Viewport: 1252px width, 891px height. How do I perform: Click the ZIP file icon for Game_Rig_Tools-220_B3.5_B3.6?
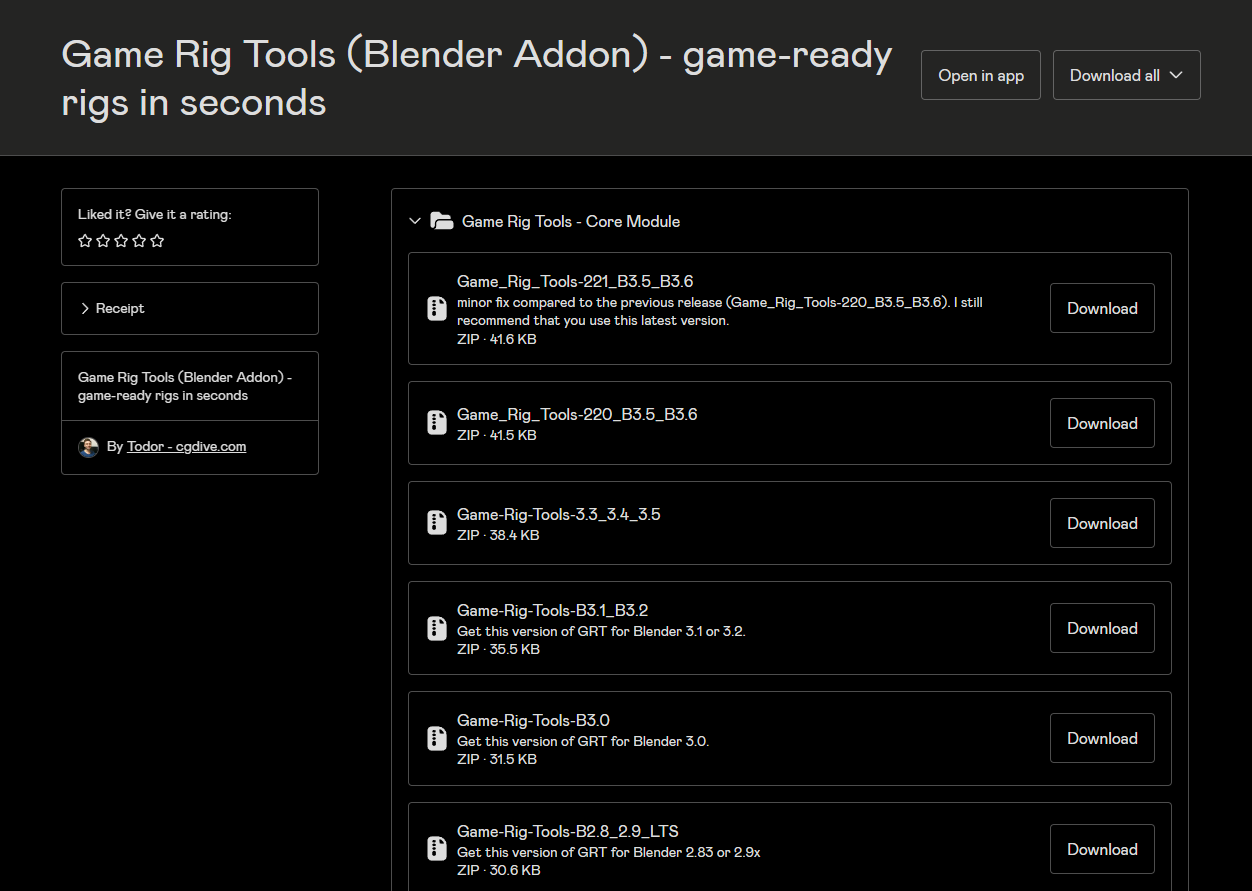436,423
